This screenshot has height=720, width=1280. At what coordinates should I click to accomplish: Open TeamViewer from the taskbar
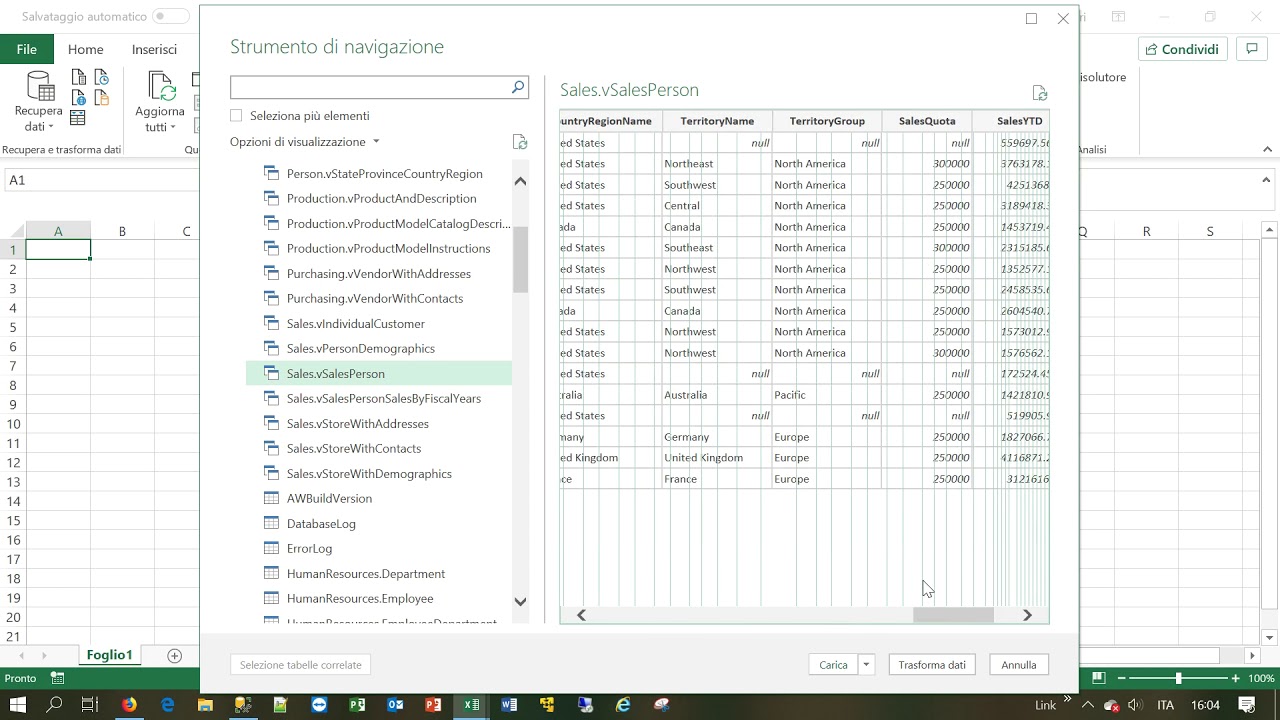[x=319, y=705]
